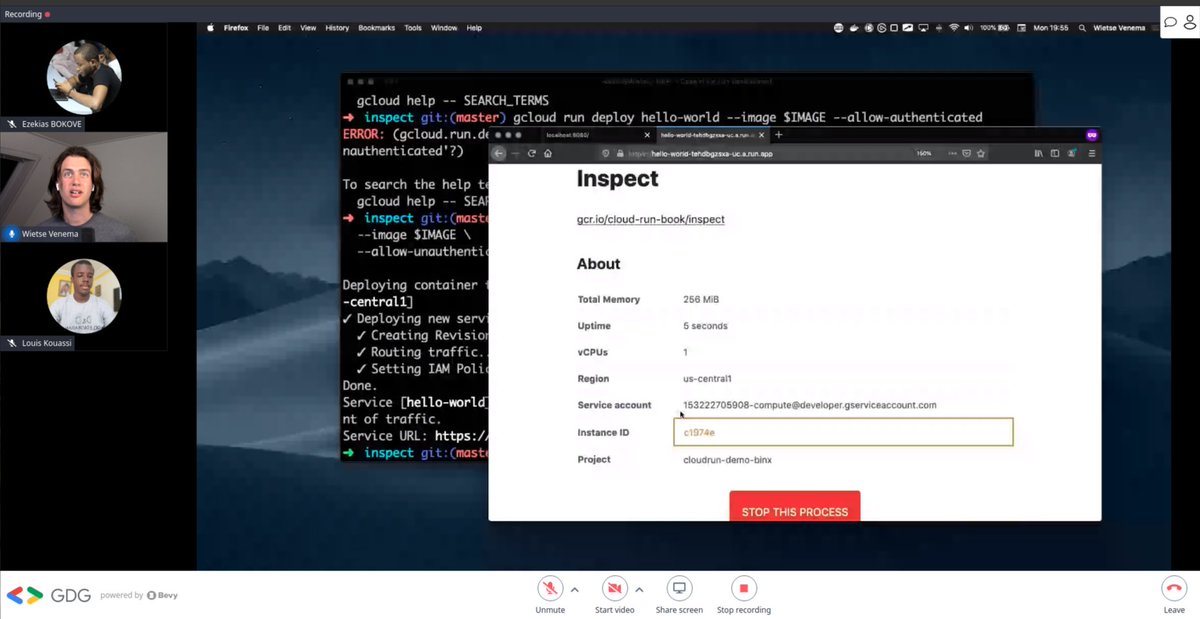This screenshot has height=619, width=1200.
Task: Click the Share screen button
Action: 679,588
